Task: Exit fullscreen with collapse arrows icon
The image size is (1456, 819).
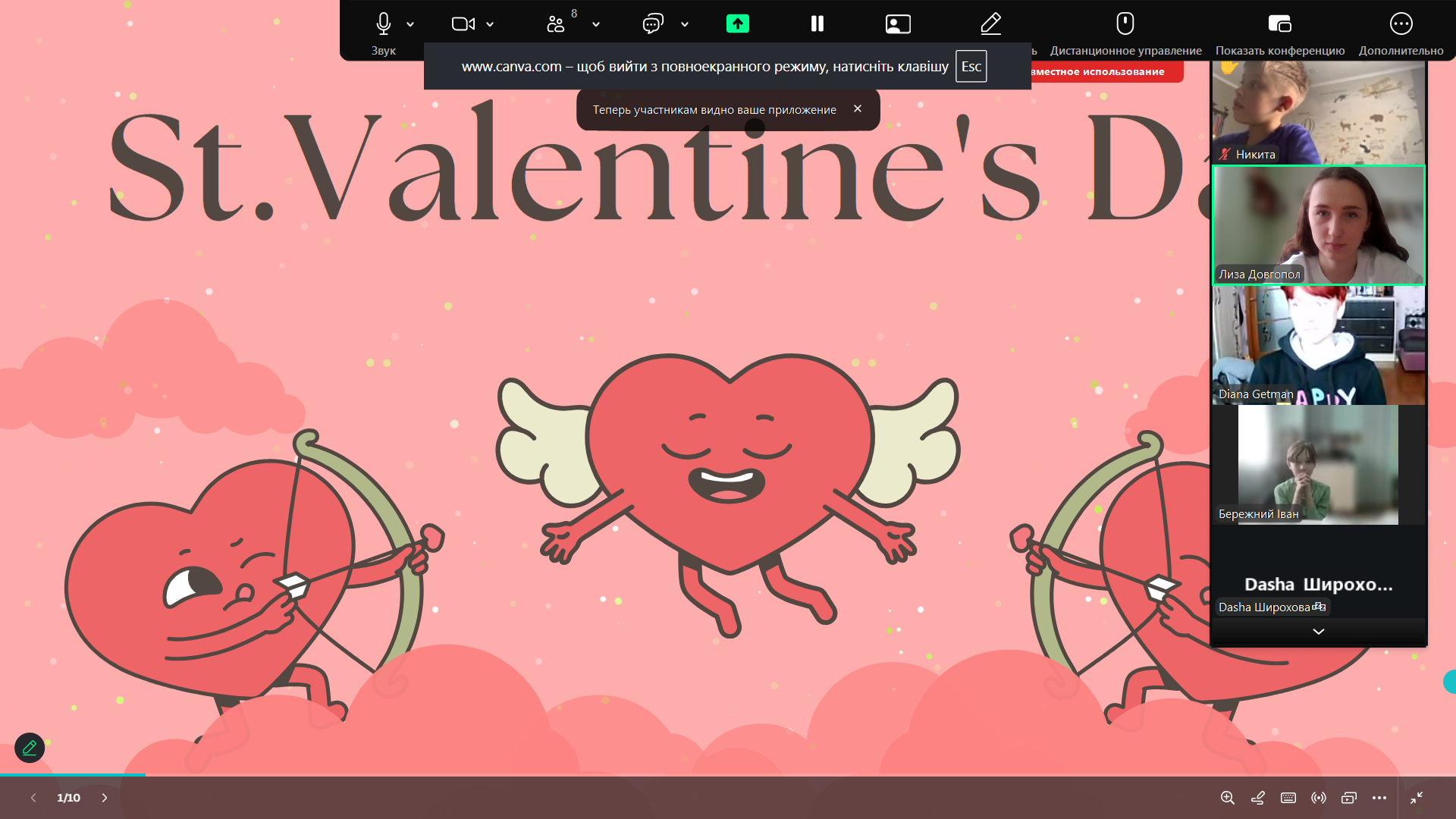Action: (x=1416, y=798)
